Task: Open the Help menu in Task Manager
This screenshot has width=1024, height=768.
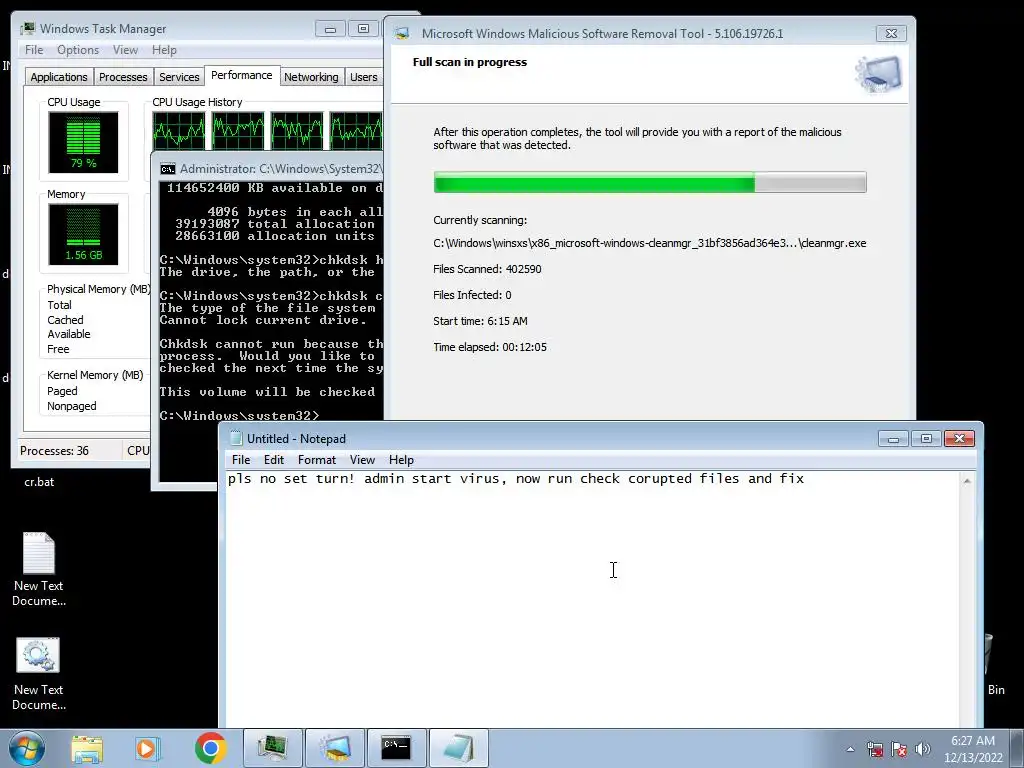Action: click(164, 50)
